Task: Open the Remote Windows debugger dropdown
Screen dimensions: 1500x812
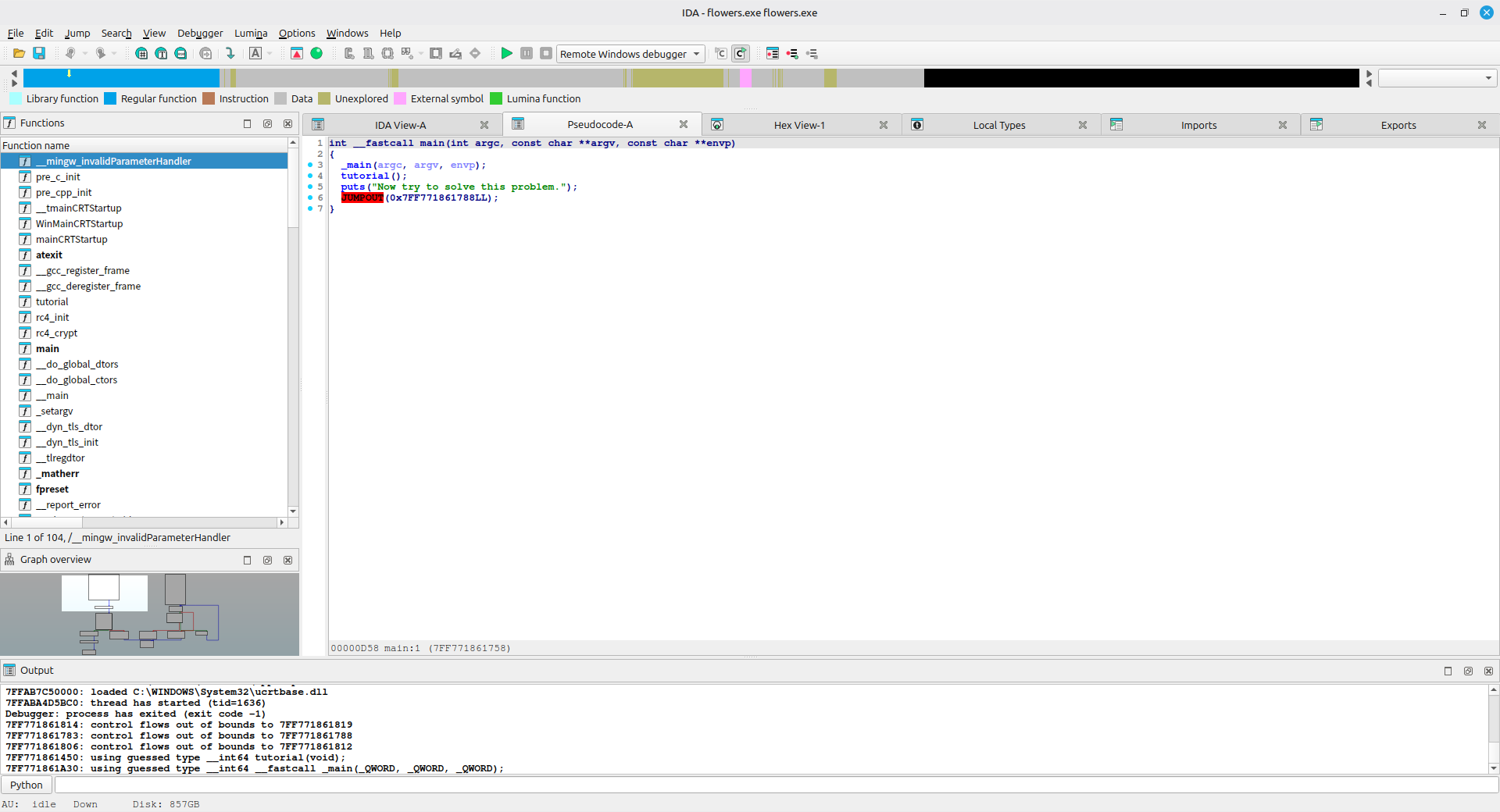Action: 696,54
